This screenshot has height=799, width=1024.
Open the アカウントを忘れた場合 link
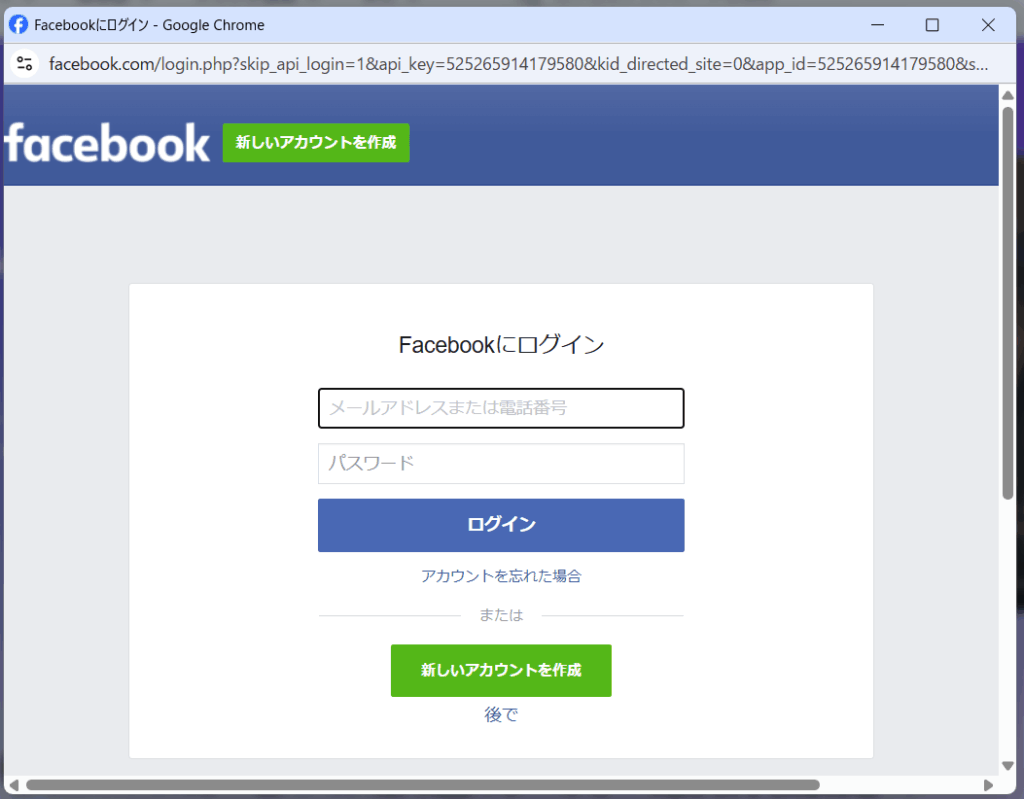click(x=501, y=576)
